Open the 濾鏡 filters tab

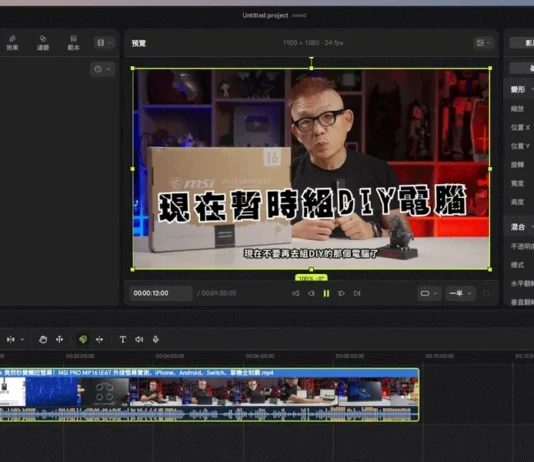pos(43,43)
